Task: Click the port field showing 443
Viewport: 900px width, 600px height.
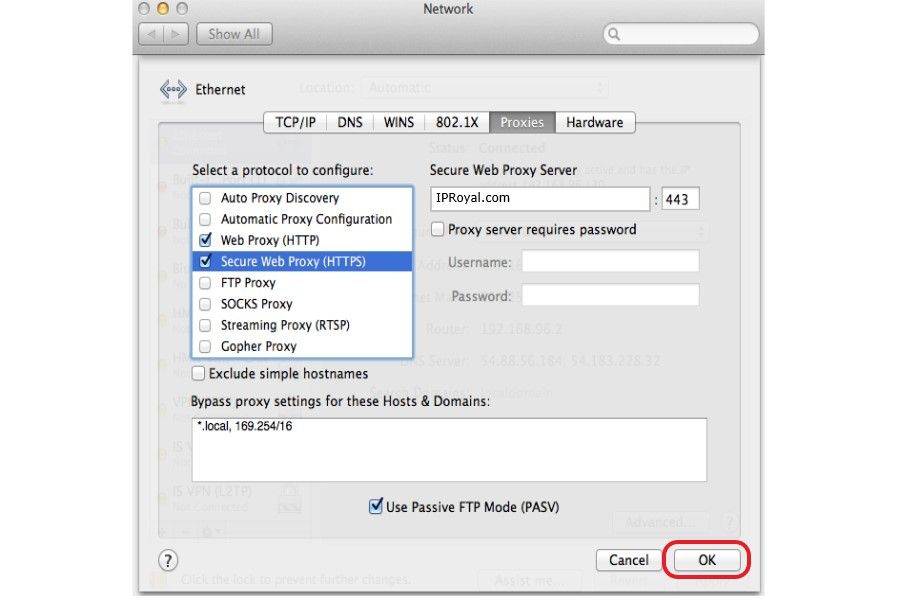Action: tap(680, 199)
